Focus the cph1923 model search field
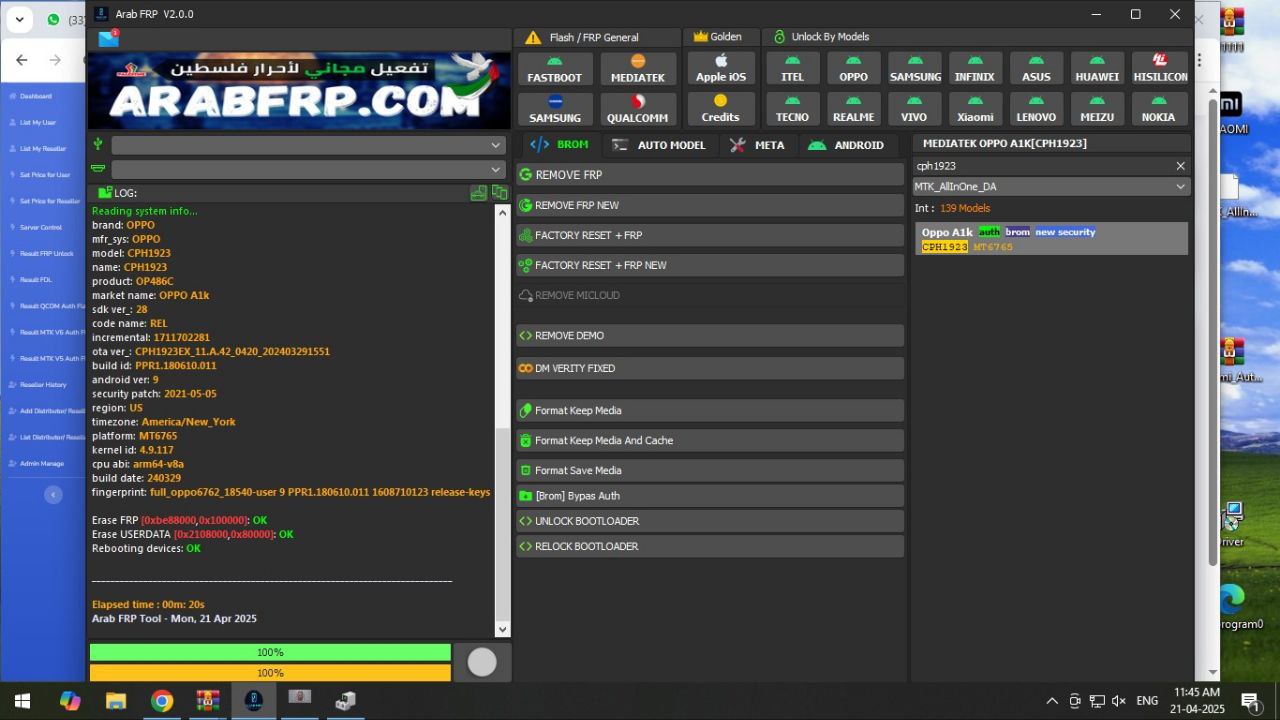 coord(1041,166)
